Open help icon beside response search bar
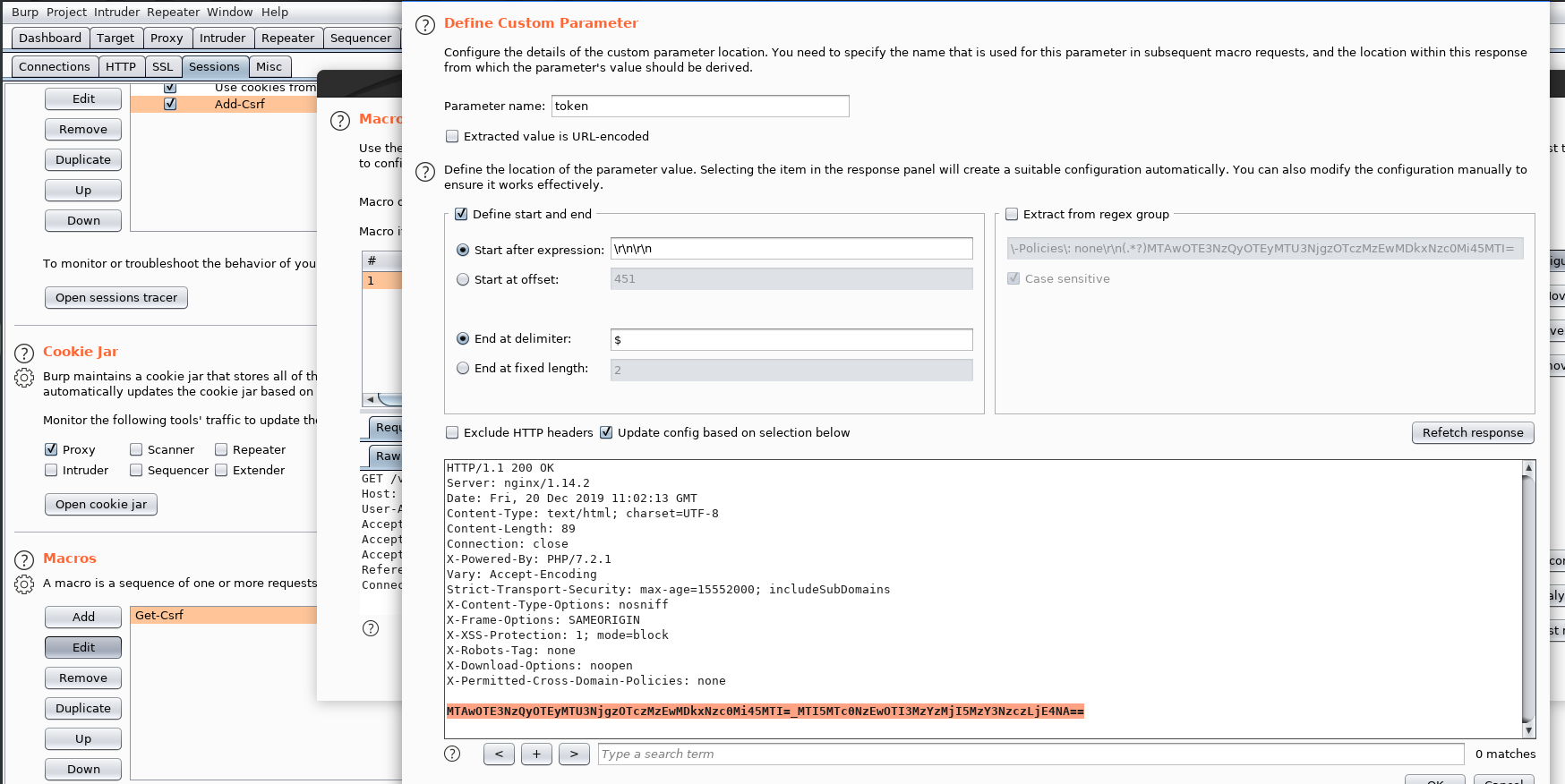 pyautogui.click(x=453, y=754)
